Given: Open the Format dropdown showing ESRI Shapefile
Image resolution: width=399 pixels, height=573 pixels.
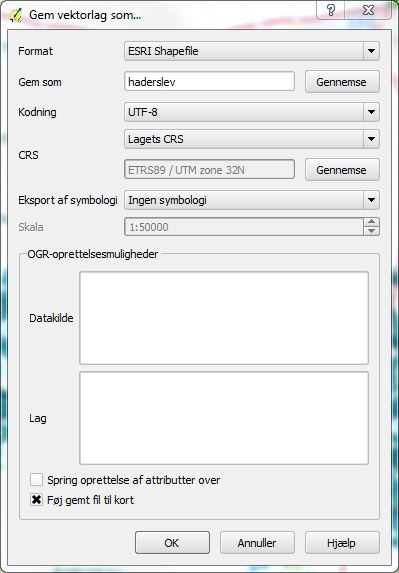Looking at the screenshot, I should (252, 51).
